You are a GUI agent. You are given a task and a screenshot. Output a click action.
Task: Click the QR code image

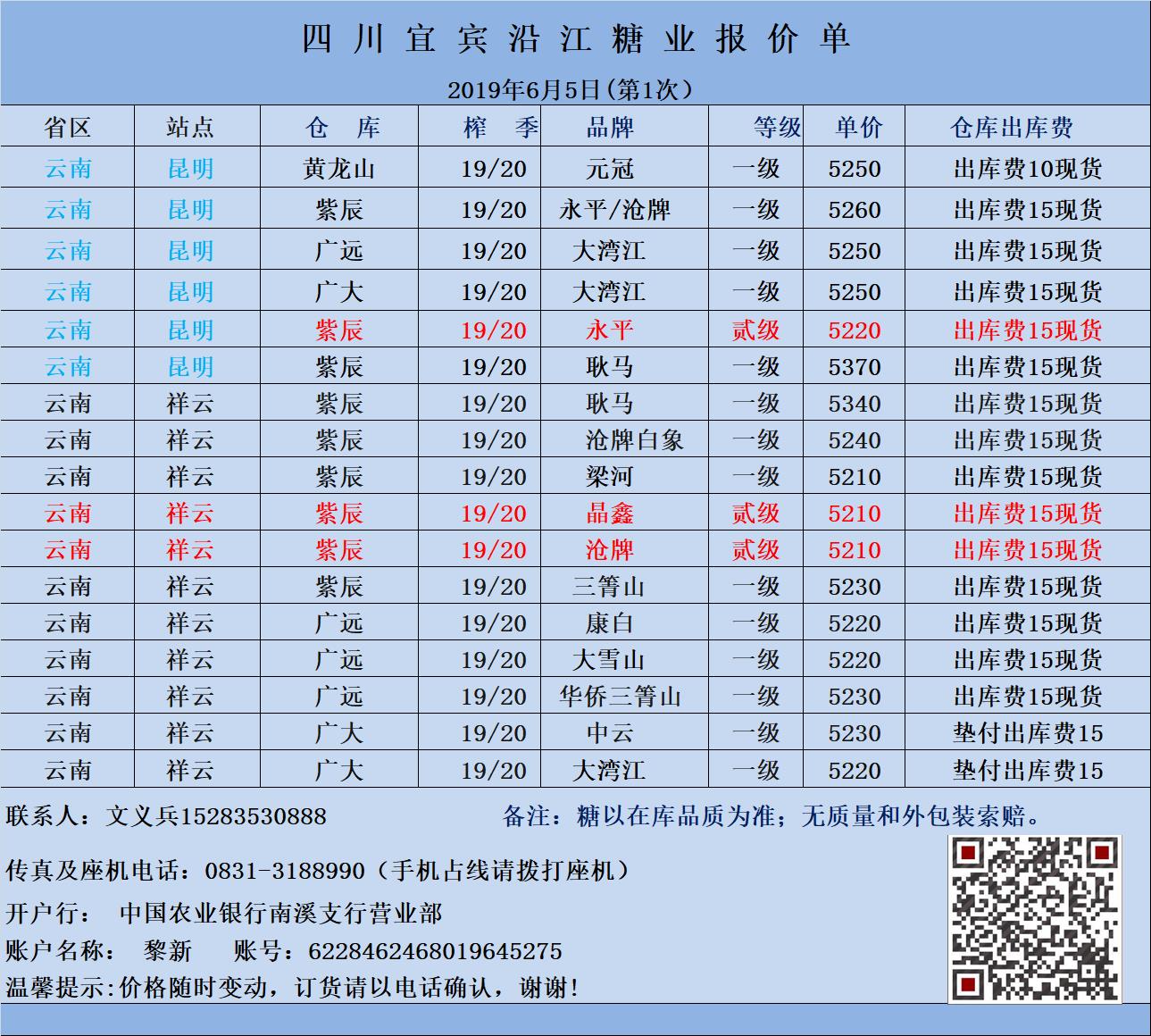tap(1034, 919)
